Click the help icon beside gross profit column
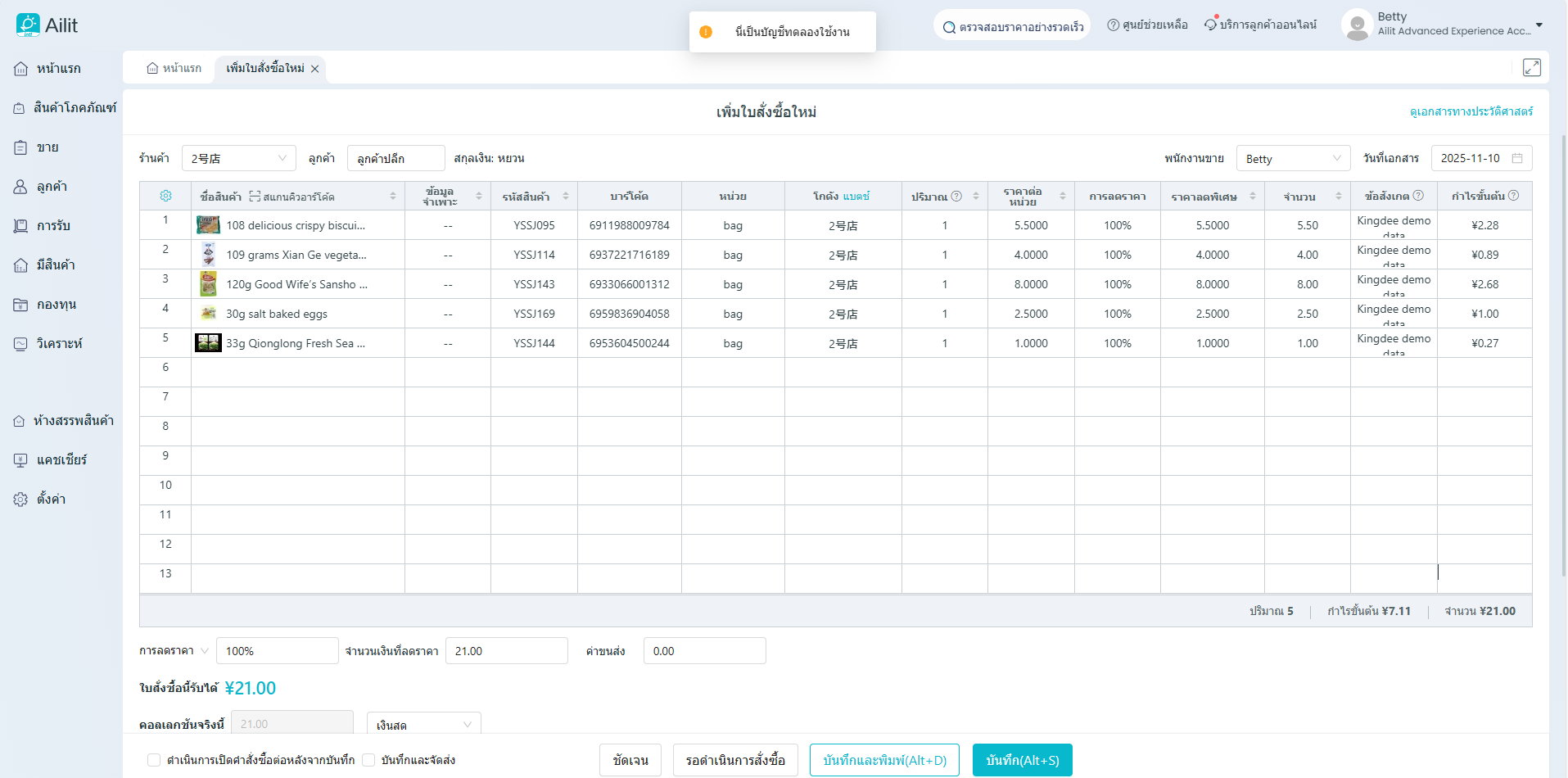 1513,196
